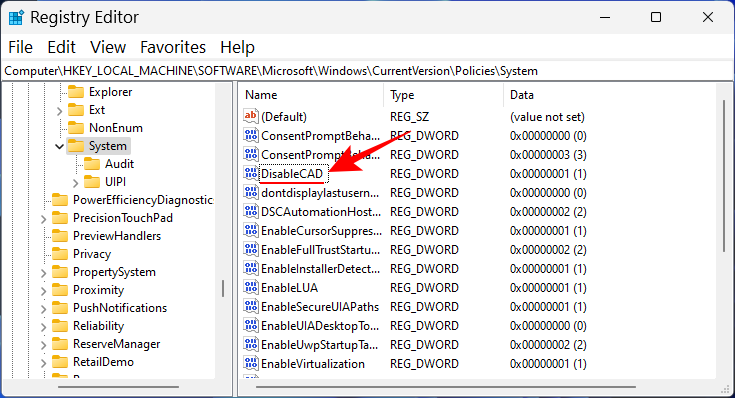Open the Help menu
Image resolution: width=735 pixels, height=398 pixels.
coord(238,47)
